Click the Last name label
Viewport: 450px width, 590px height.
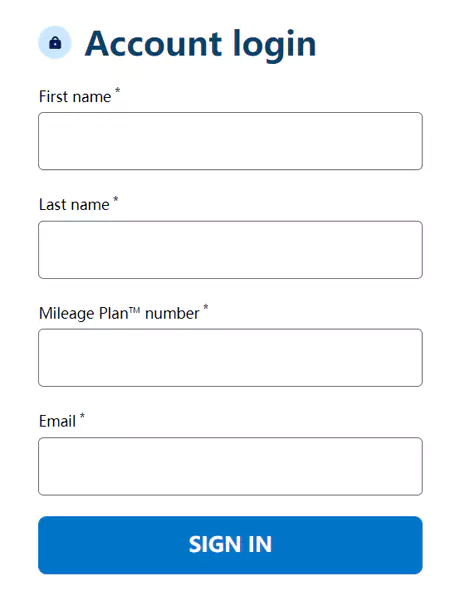[x=74, y=205]
